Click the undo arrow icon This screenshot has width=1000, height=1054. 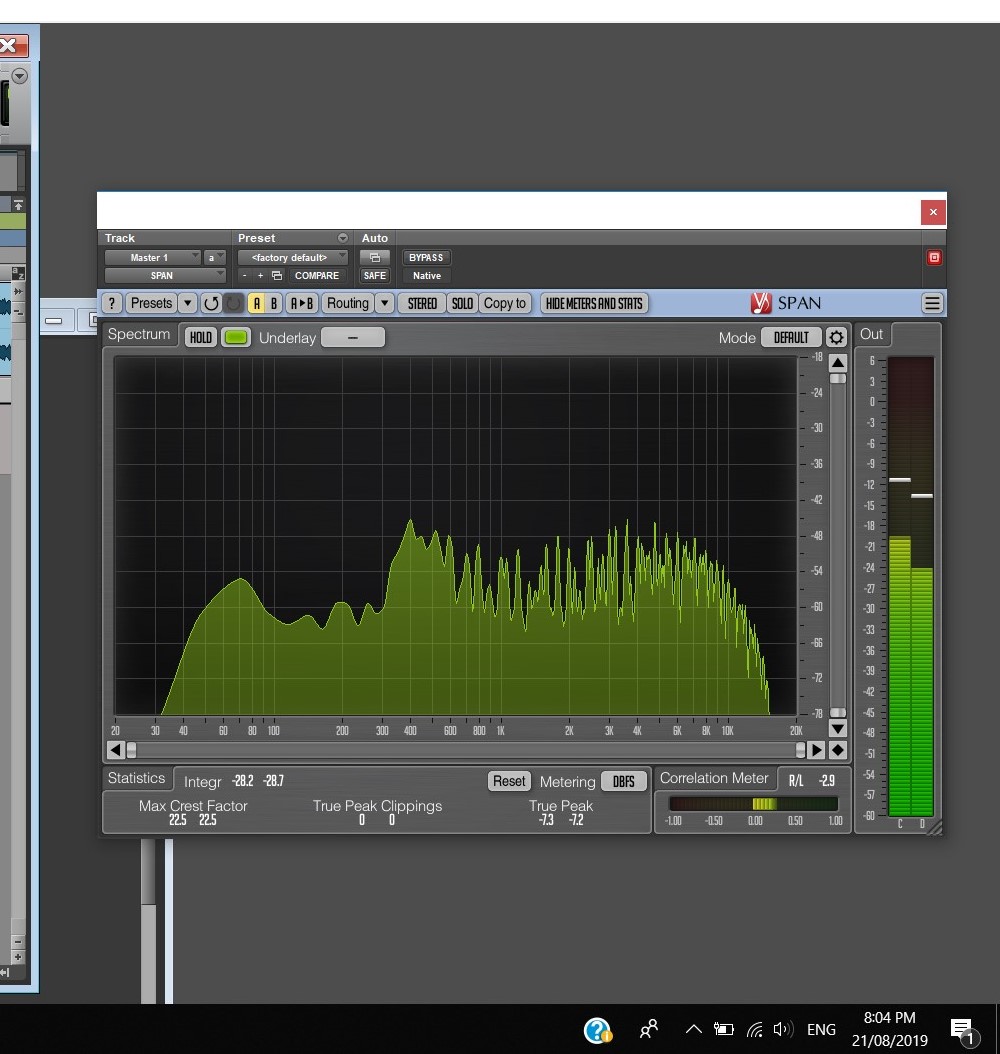tap(211, 303)
